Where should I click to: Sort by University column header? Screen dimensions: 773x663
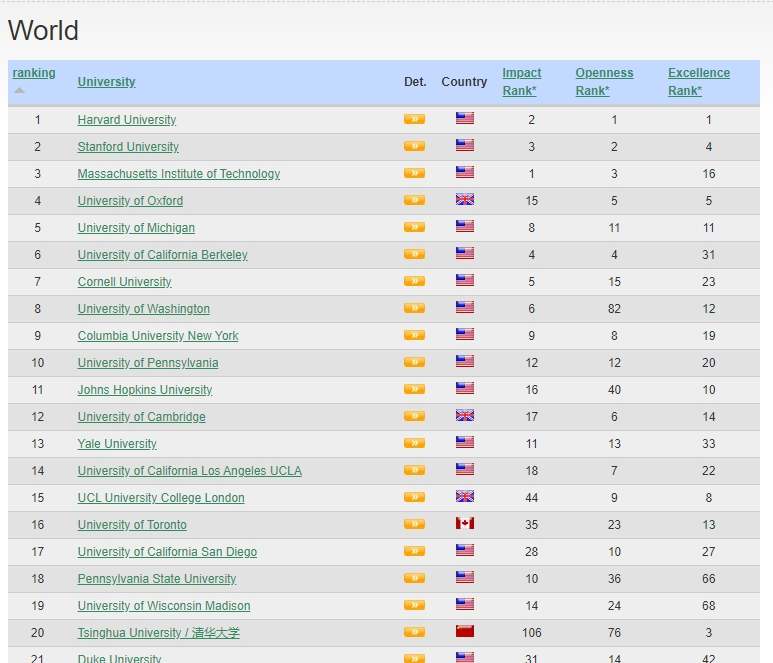coord(106,82)
